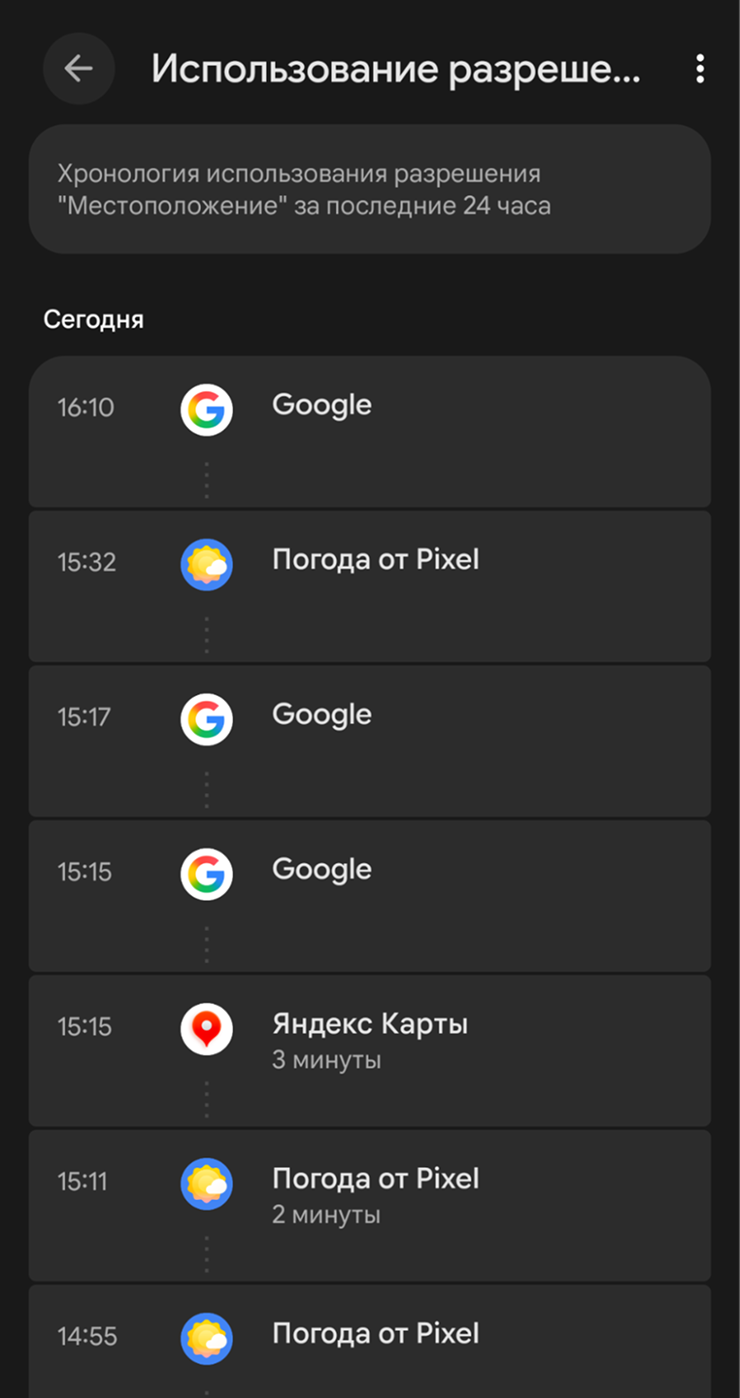The image size is (740, 1398).
Task: Open Погода от Pixel entry at 15:32
Action: pos(375,560)
